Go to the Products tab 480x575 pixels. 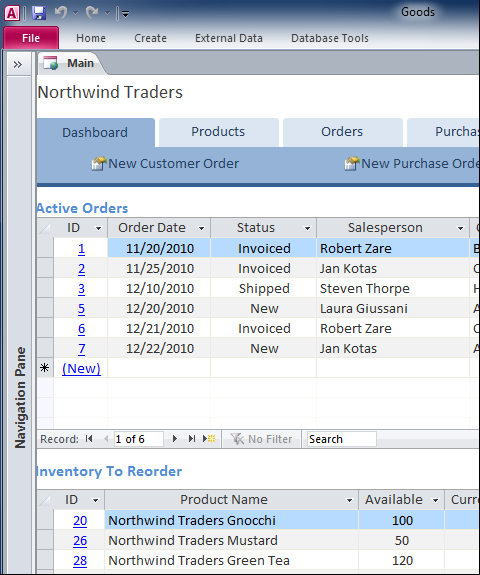click(x=218, y=132)
